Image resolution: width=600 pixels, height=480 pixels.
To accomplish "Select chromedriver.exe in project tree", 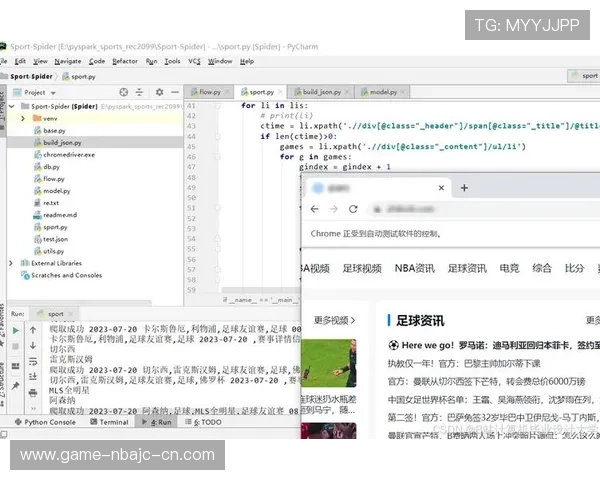I will tap(64, 155).
